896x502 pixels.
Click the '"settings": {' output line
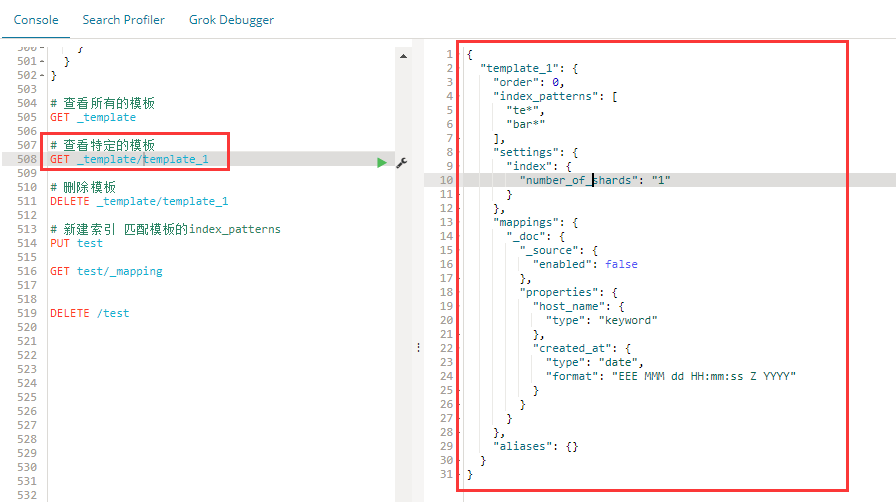point(535,152)
